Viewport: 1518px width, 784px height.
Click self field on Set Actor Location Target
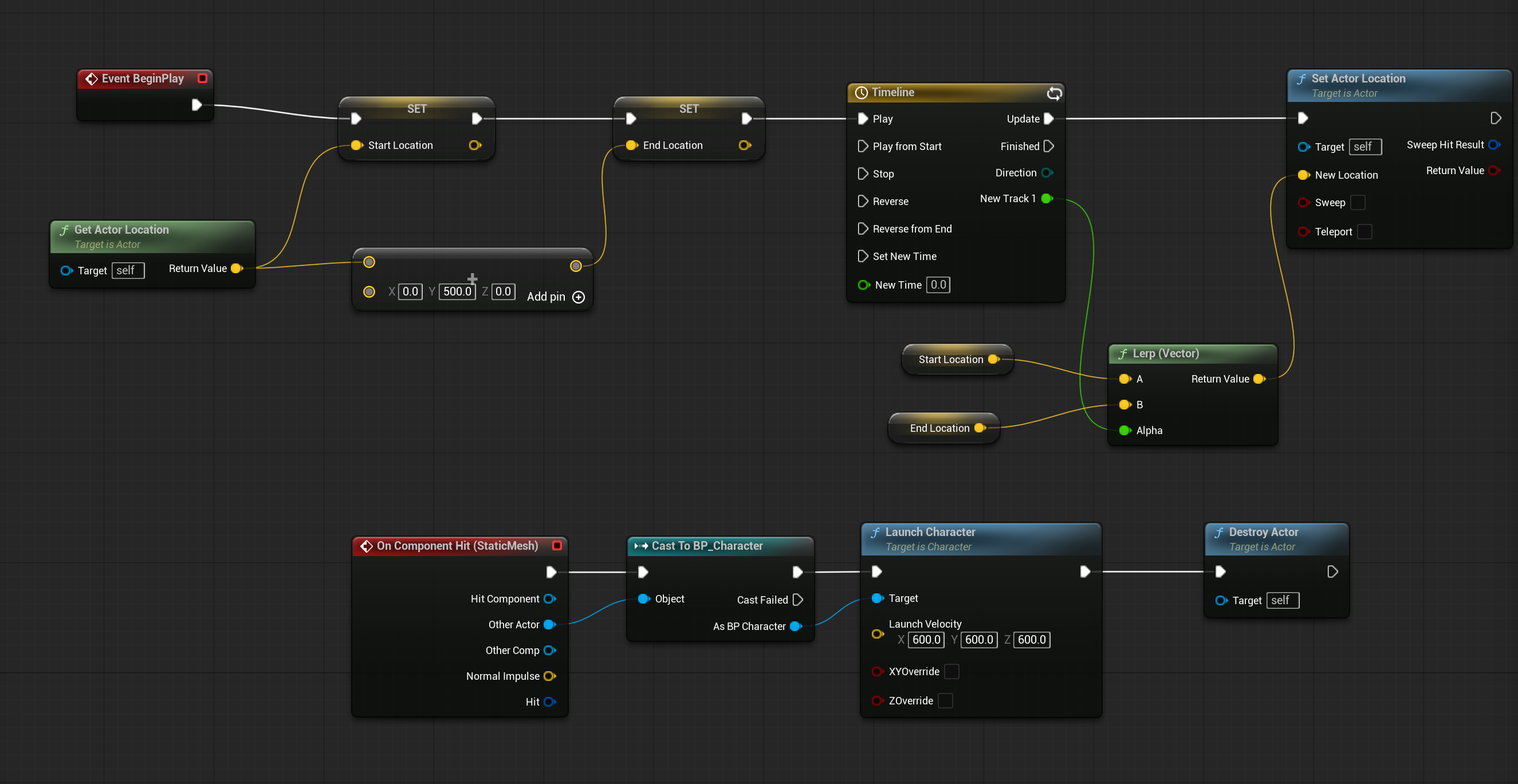tap(1366, 147)
